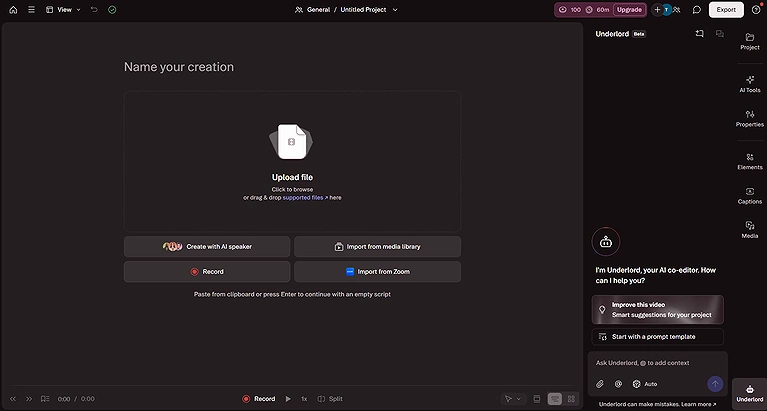
Task: Toggle the script markers list icon
Action: 45,399
